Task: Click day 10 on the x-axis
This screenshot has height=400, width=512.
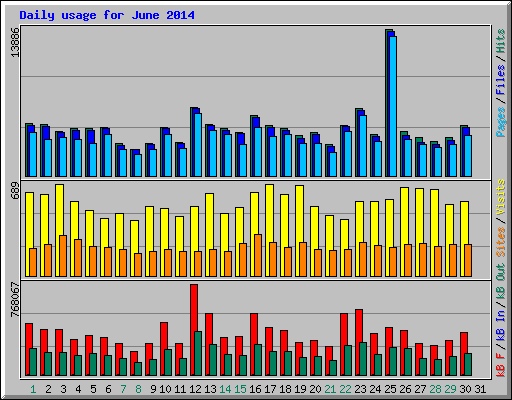Action: (x=165, y=389)
